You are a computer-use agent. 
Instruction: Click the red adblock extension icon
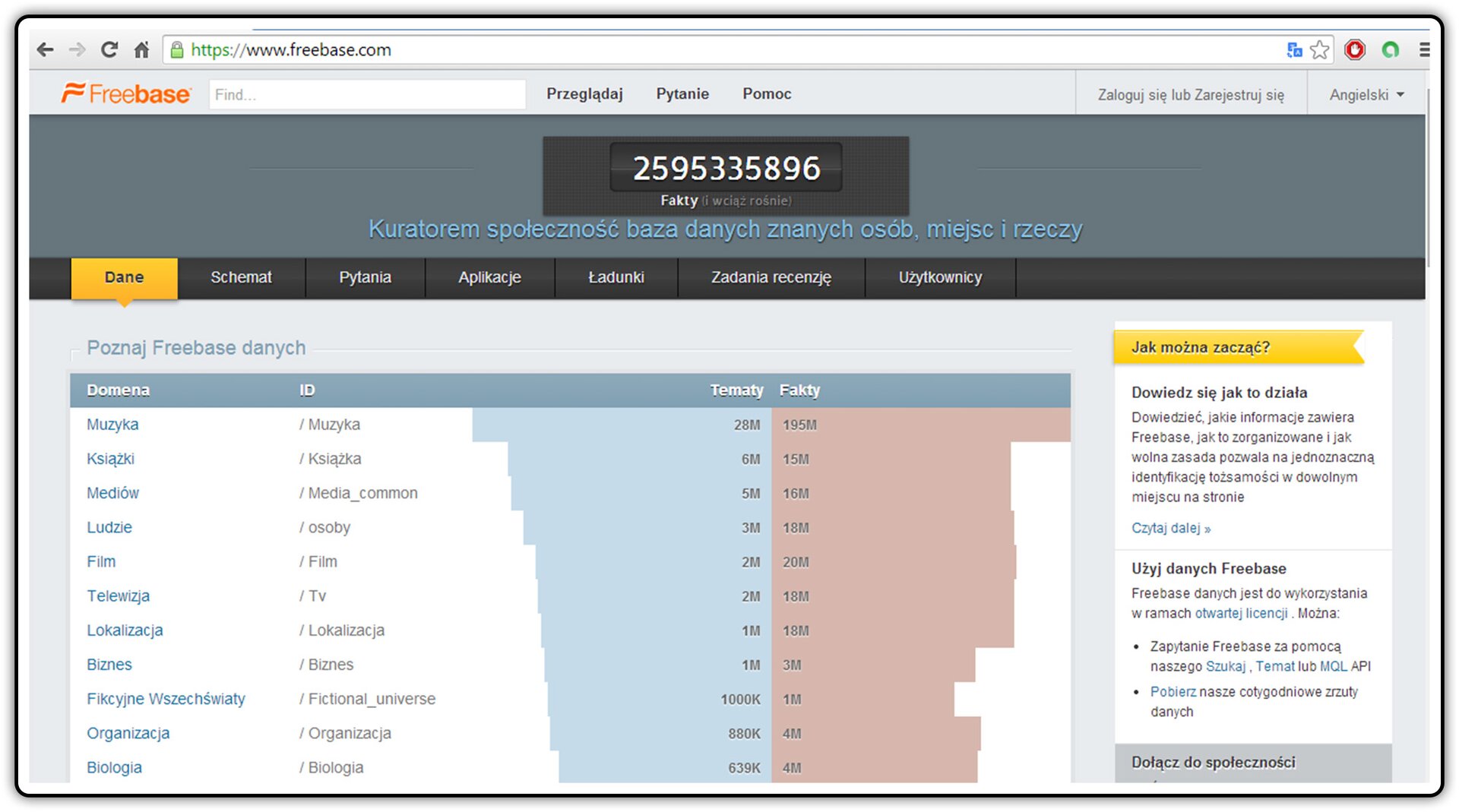point(1355,50)
